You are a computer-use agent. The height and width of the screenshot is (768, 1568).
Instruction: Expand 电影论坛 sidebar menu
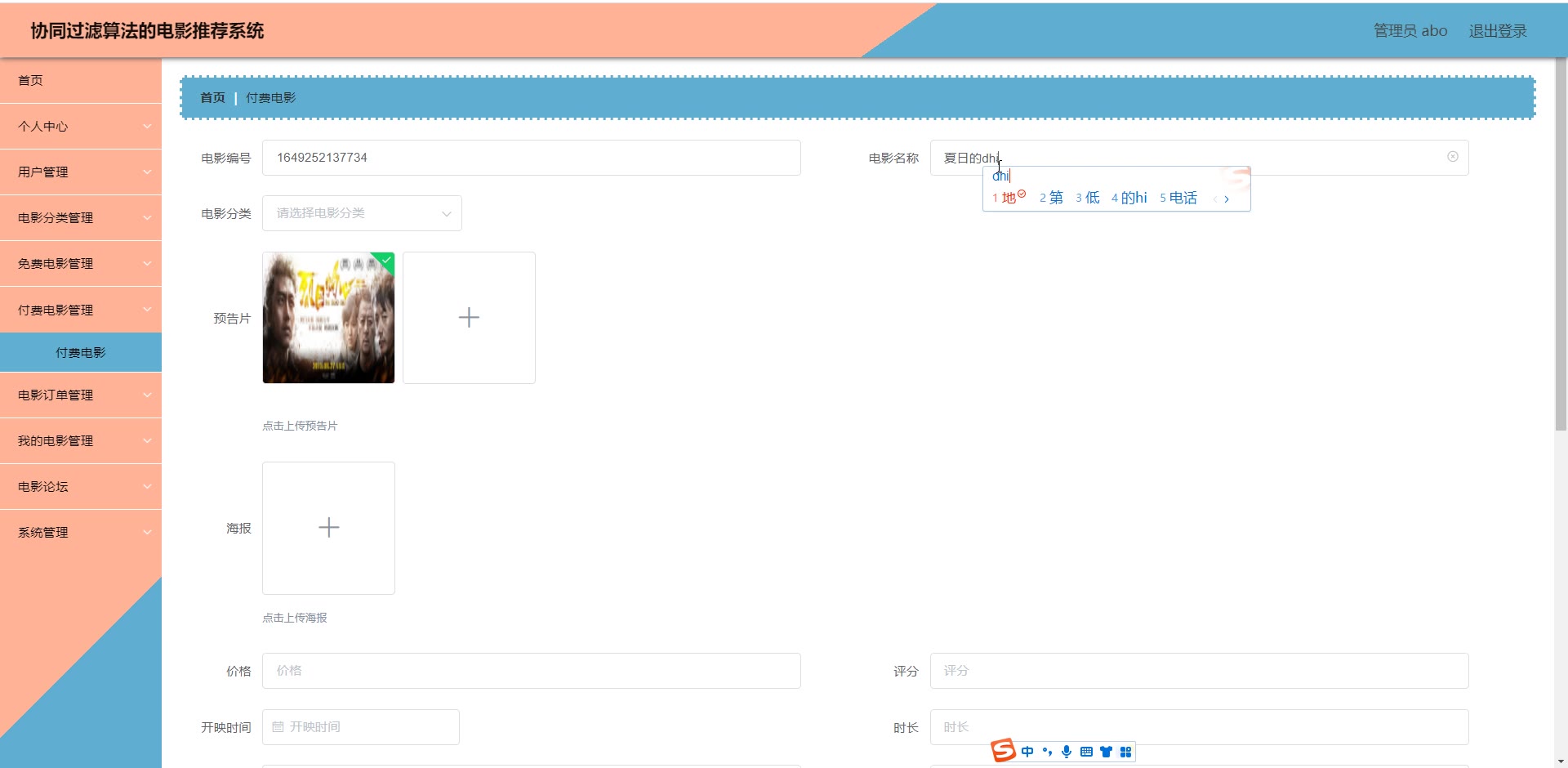[81, 487]
